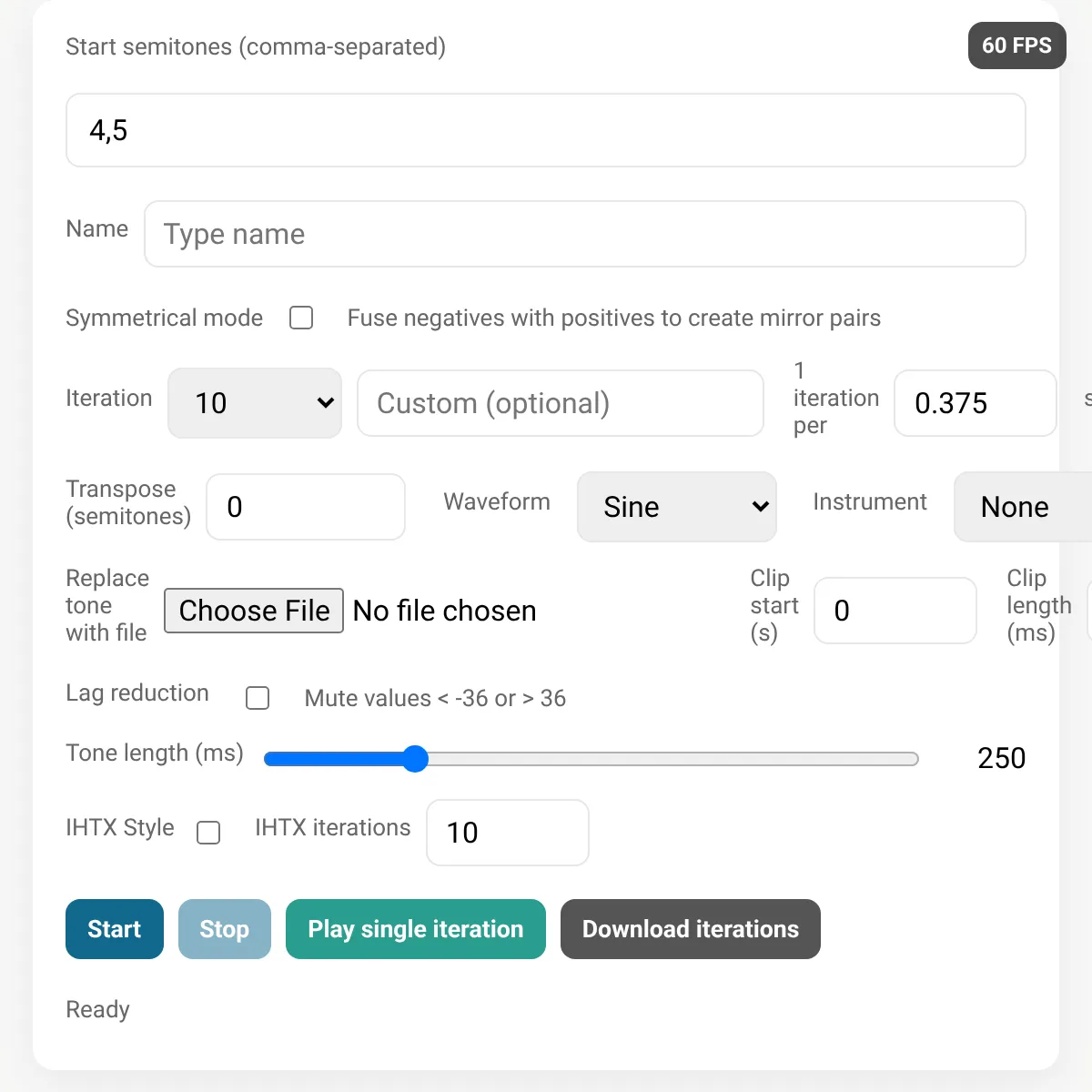Viewport: 1092px width, 1092px height.
Task: Open the Instrument None dropdown
Action: (x=1023, y=507)
